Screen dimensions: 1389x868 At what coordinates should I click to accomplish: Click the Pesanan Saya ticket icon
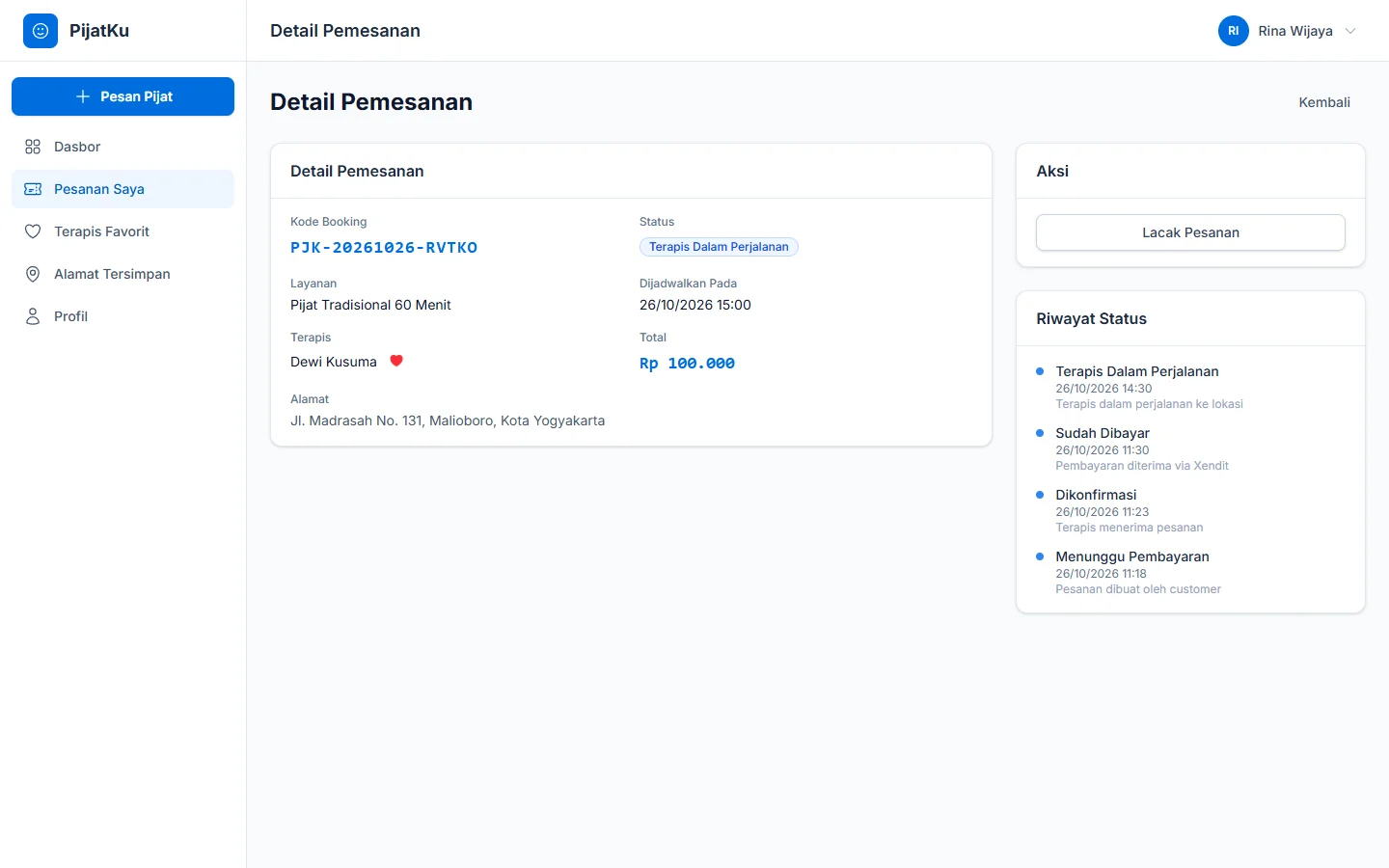[x=33, y=189]
